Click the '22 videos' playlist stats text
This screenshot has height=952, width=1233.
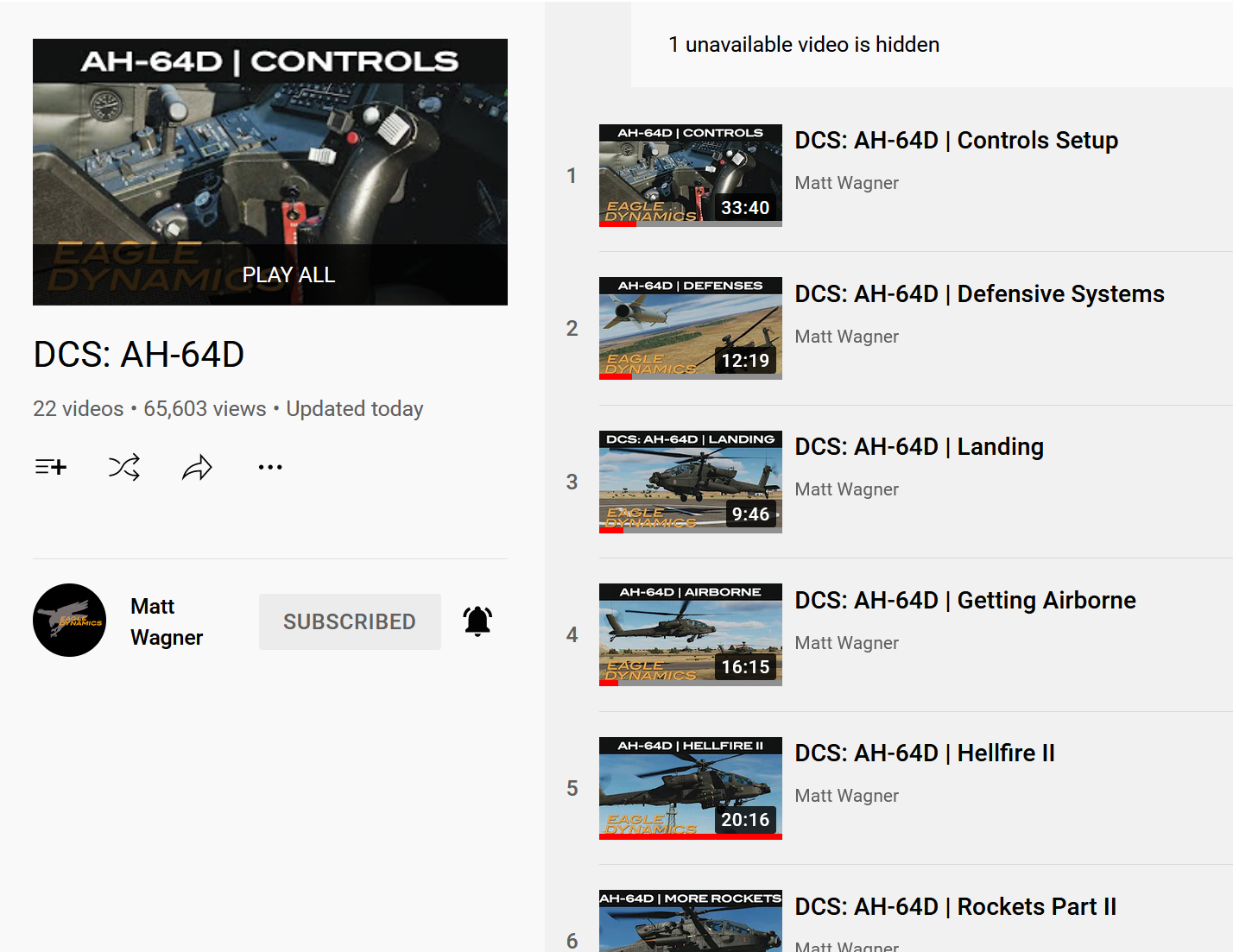pos(79,409)
